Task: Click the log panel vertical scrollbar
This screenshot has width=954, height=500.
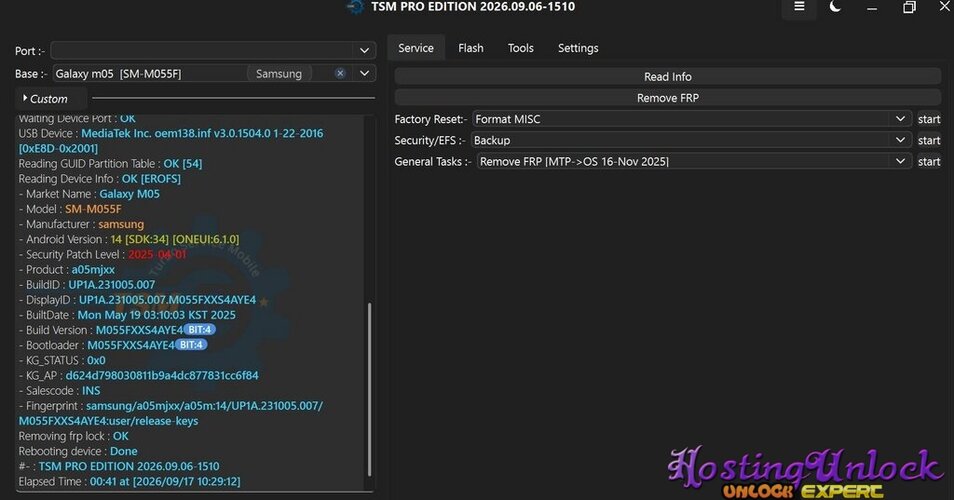Action: pos(369,389)
